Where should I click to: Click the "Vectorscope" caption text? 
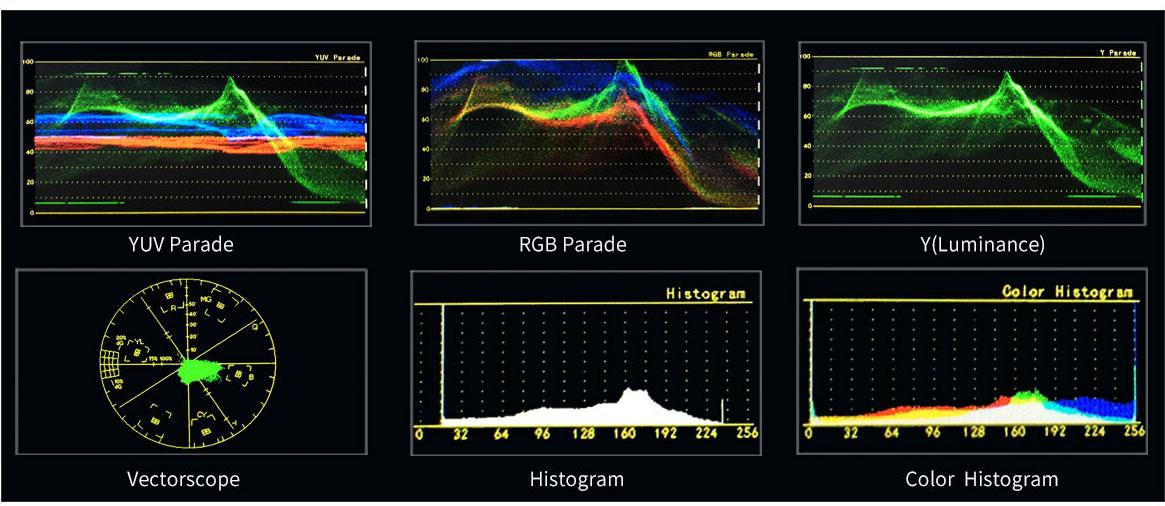(x=184, y=479)
